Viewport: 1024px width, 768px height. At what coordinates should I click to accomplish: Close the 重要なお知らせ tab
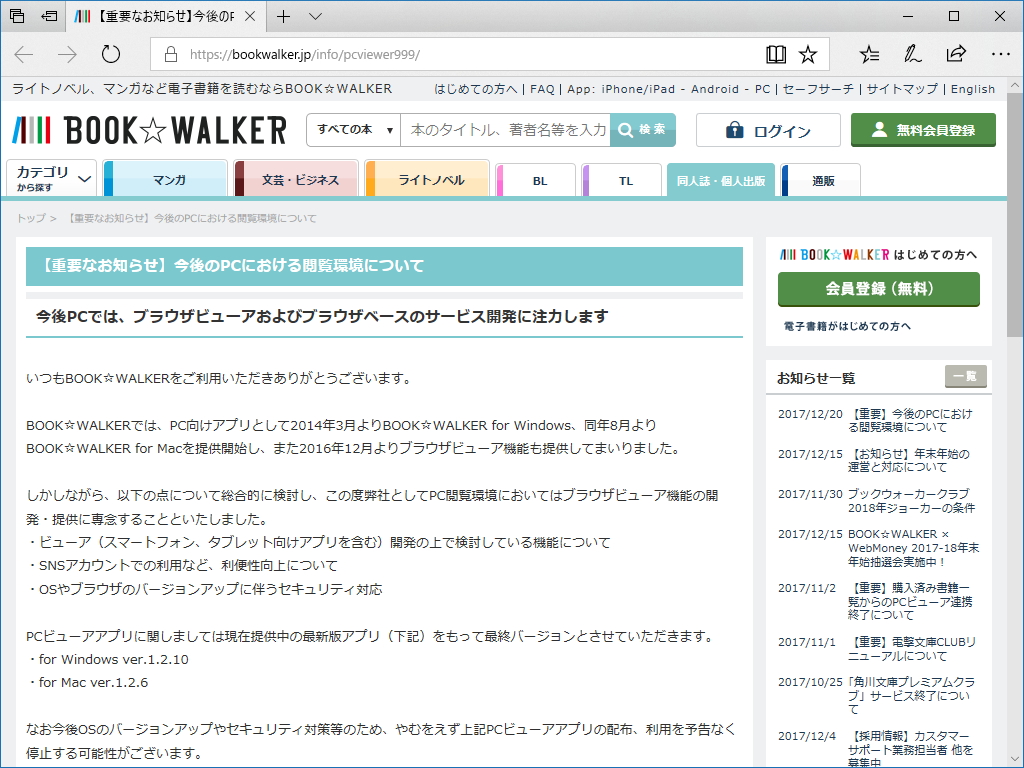249,16
